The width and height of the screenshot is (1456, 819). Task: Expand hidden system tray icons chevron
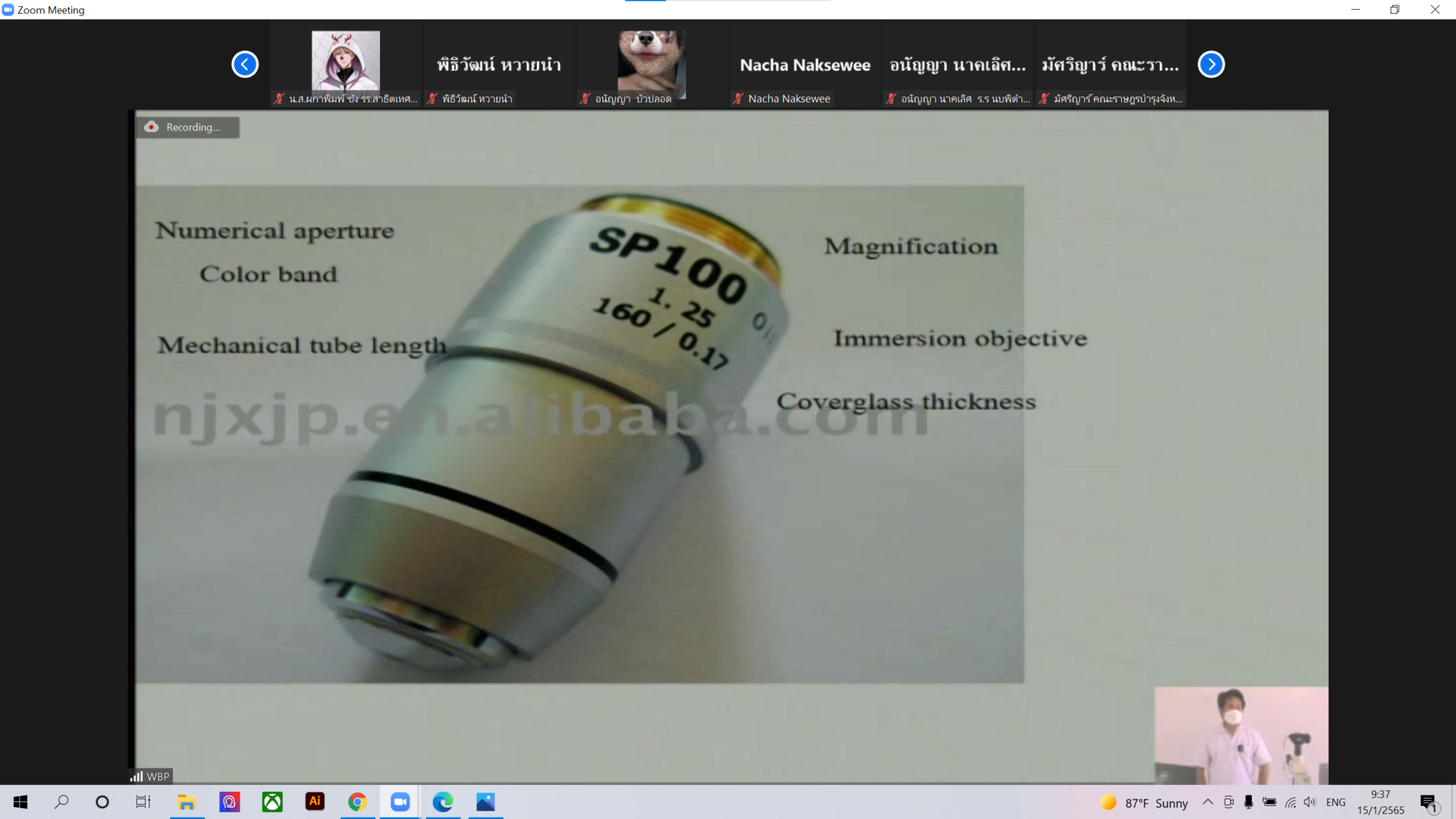click(x=1207, y=802)
